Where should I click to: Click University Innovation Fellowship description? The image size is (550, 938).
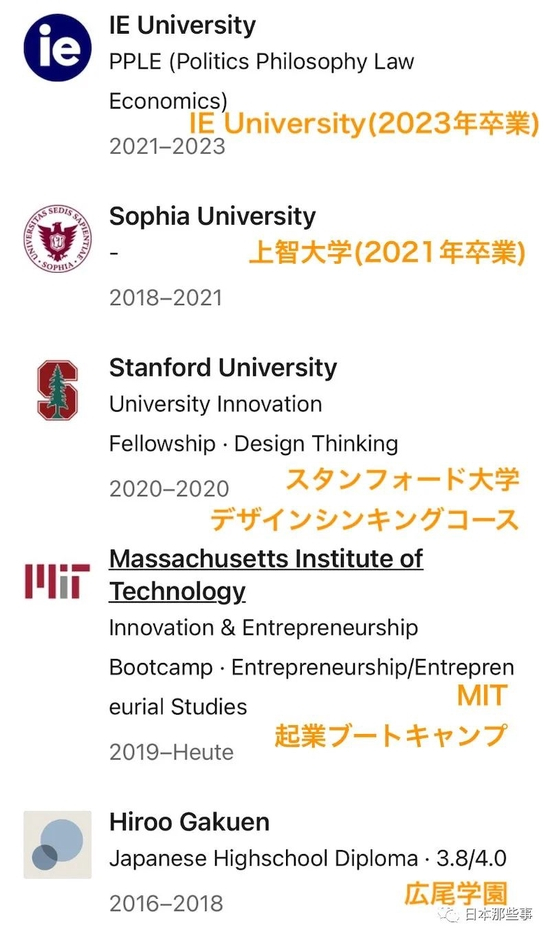[x=254, y=424]
